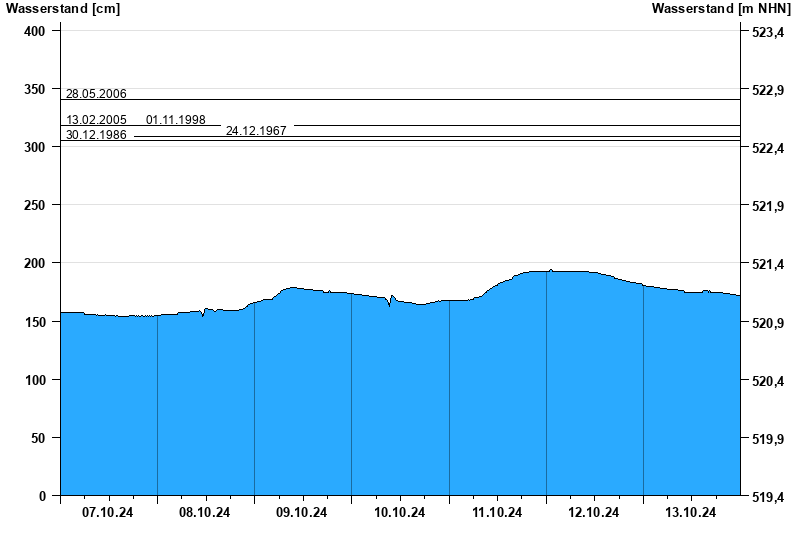Select the 24.12.1967 historic level label

point(256,131)
